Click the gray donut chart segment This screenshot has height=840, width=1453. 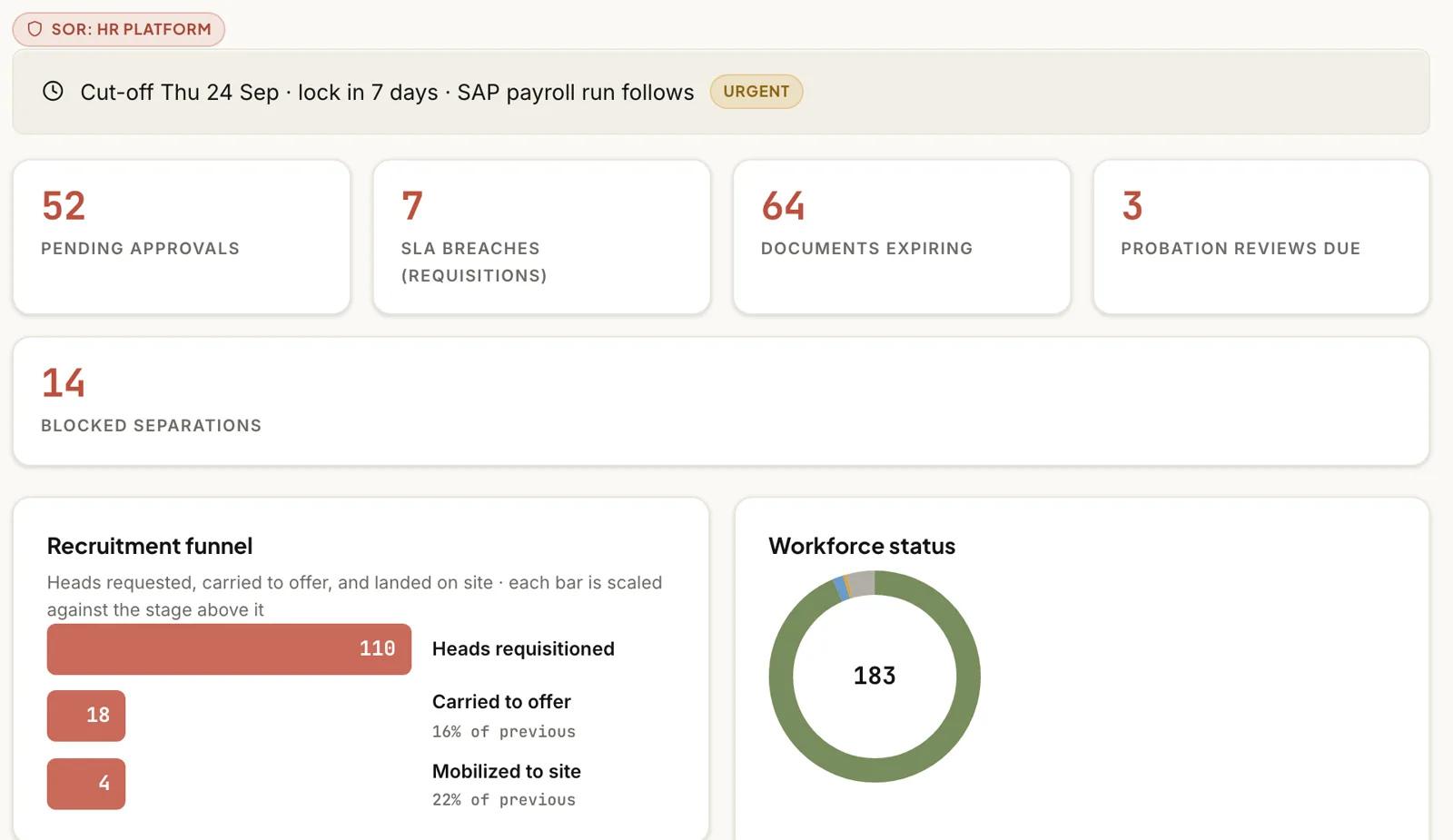(861, 583)
